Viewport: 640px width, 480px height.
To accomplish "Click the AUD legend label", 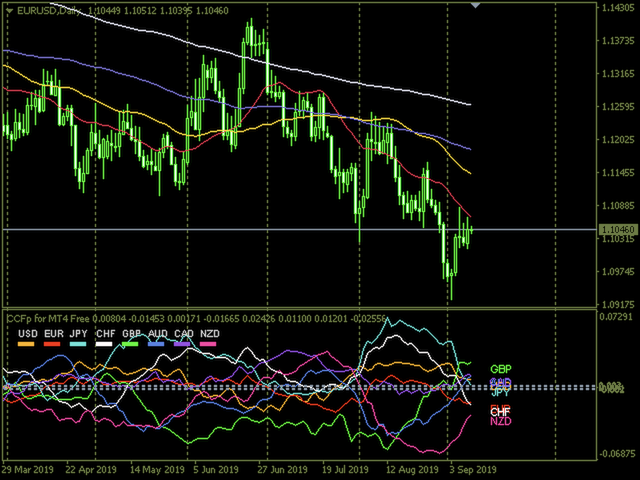I will point(157,333).
